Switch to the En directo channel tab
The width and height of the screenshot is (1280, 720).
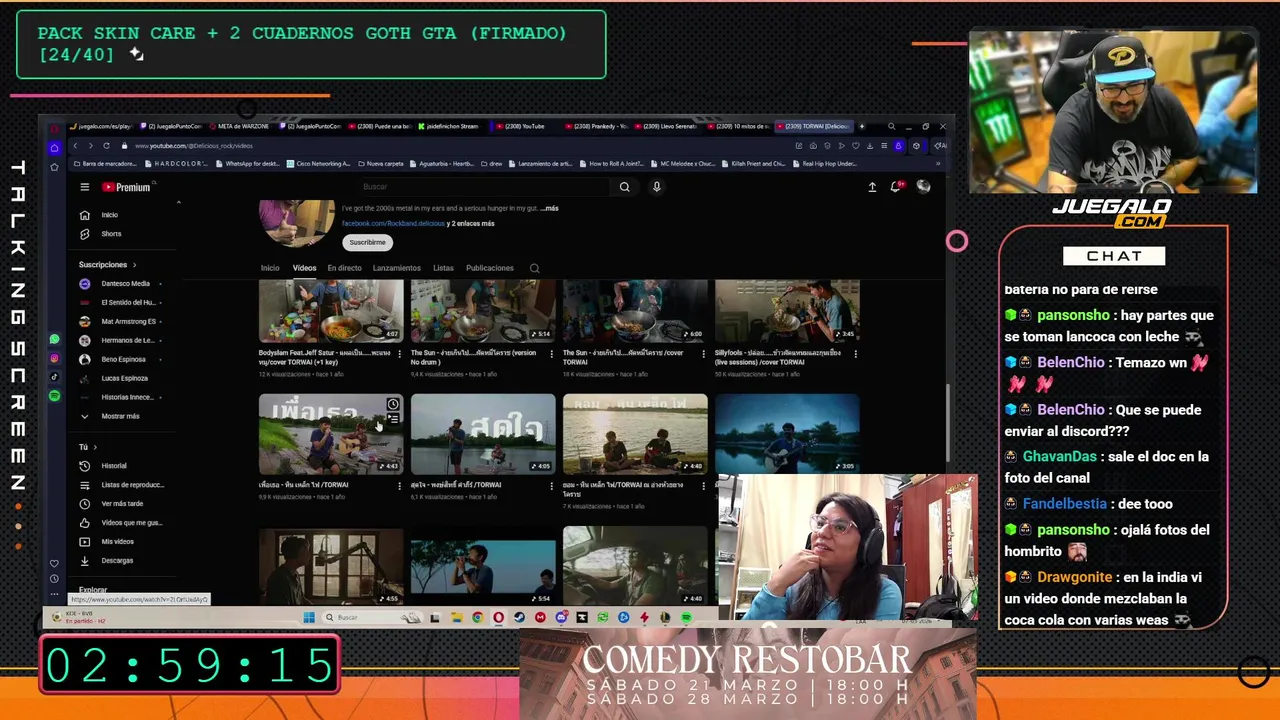point(344,268)
